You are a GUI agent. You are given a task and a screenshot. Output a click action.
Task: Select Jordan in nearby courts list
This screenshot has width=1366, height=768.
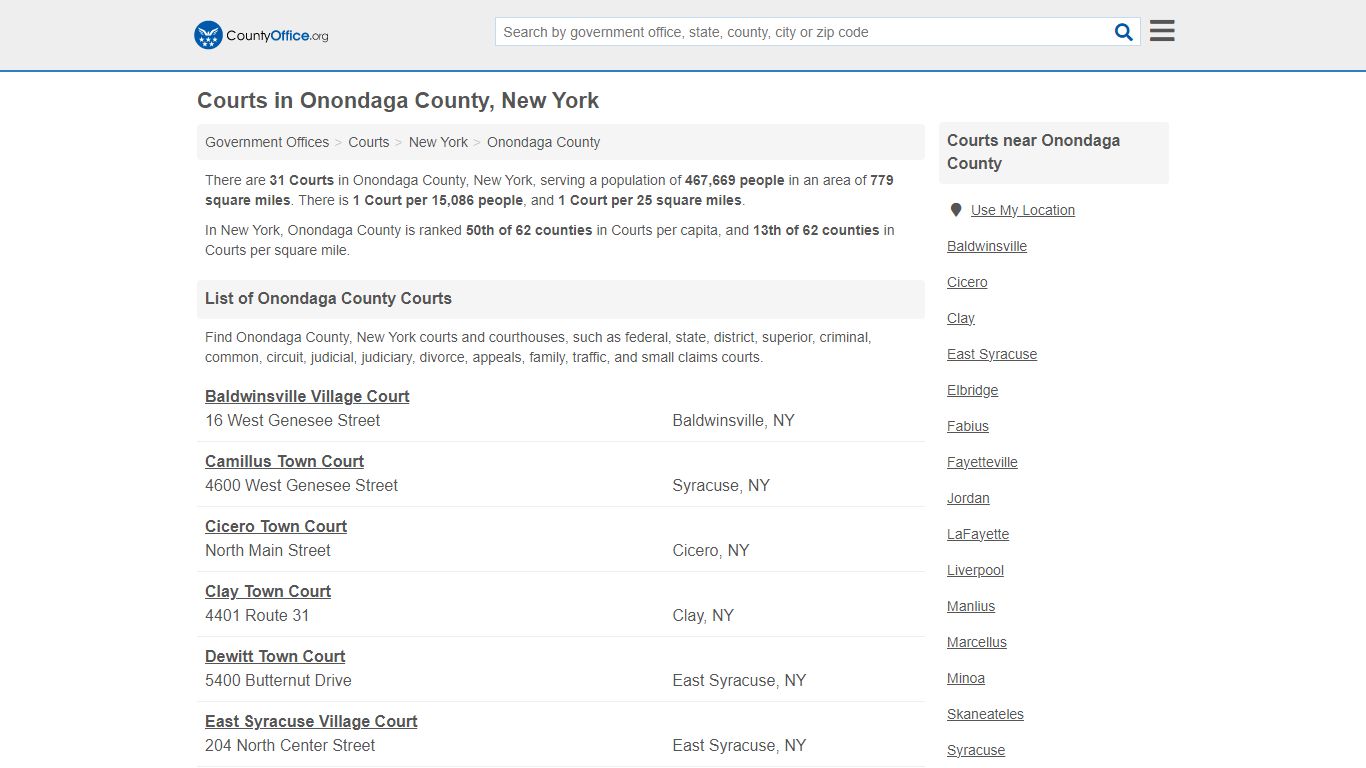point(968,498)
